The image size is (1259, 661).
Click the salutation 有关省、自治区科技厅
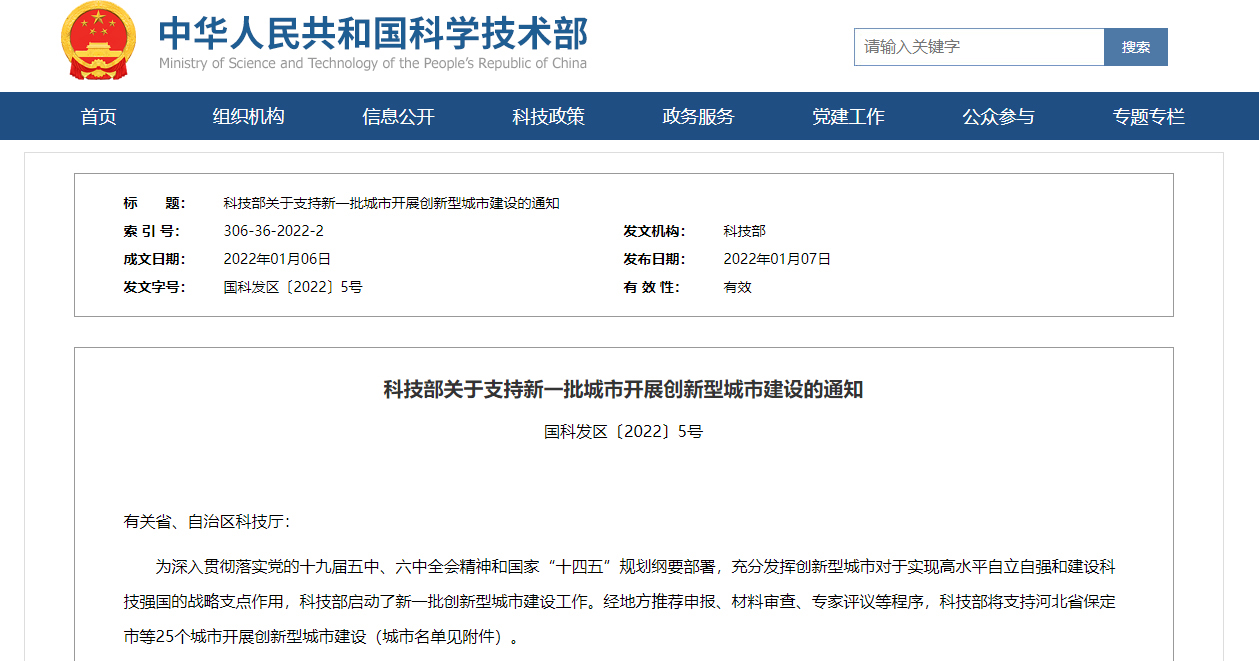[207, 521]
